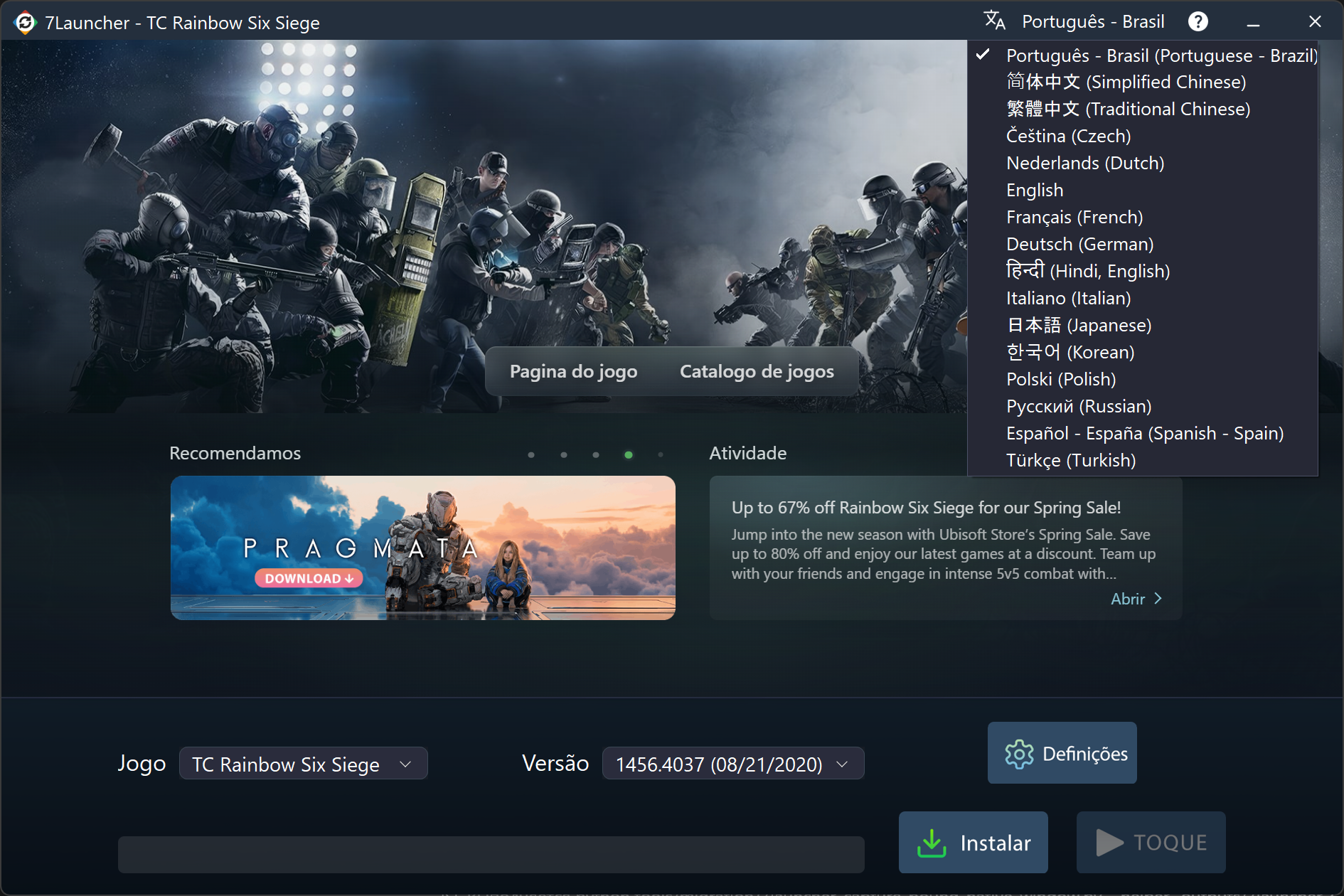Click the Atividade section heading
The height and width of the screenshot is (896, 1344).
(748, 453)
